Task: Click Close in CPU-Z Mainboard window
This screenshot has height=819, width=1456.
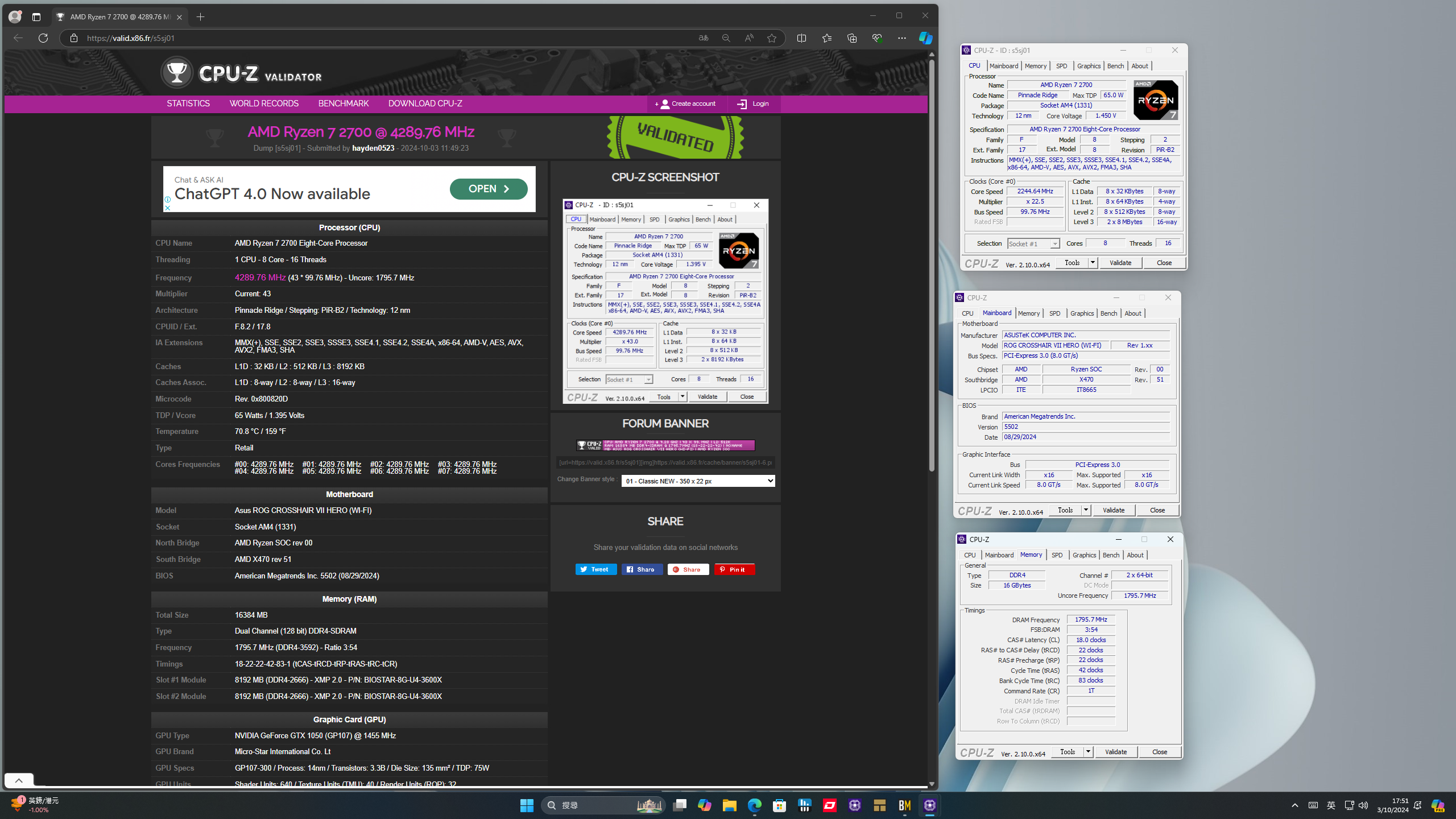Action: pos(1157,510)
